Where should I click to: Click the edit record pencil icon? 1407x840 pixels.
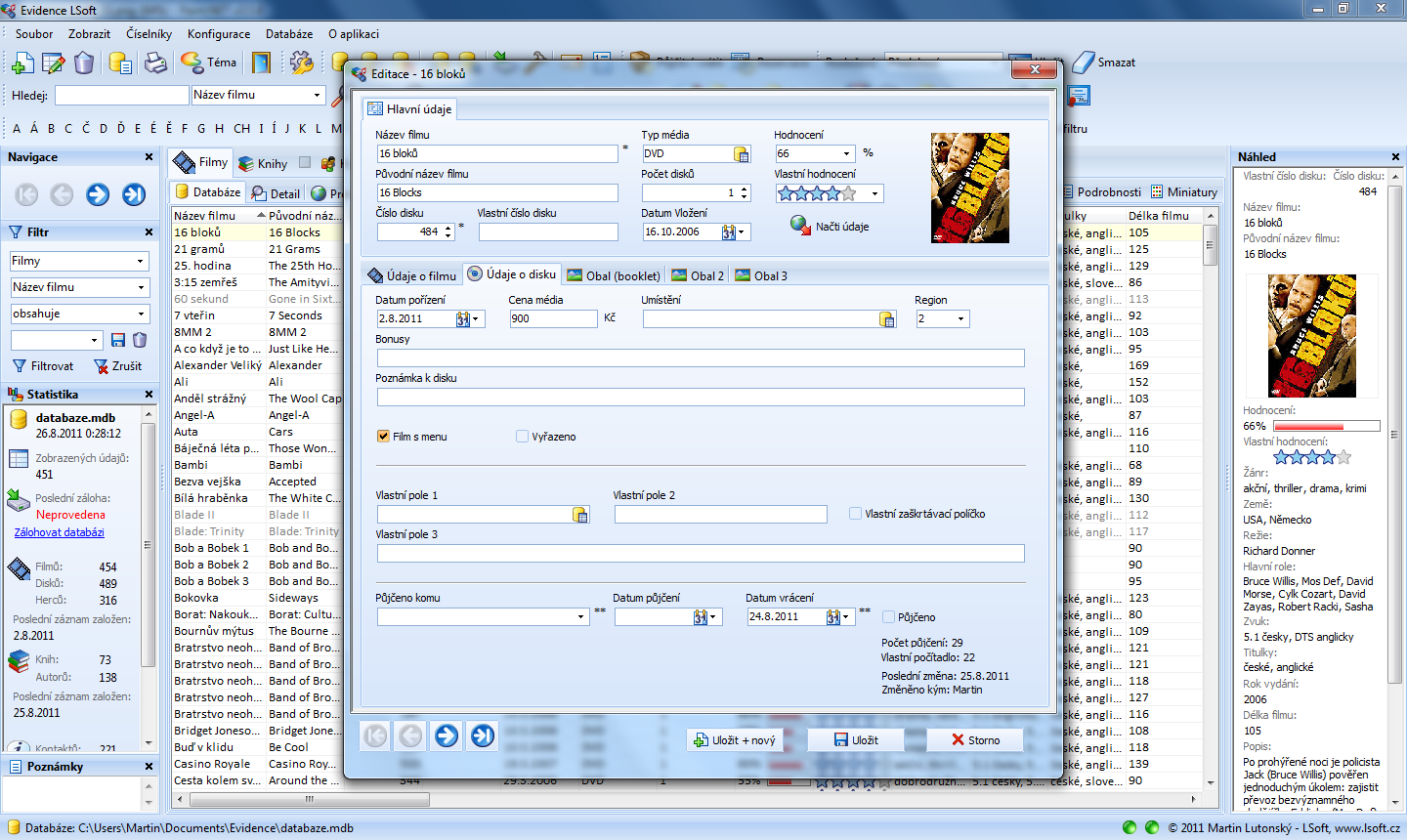(53, 63)
